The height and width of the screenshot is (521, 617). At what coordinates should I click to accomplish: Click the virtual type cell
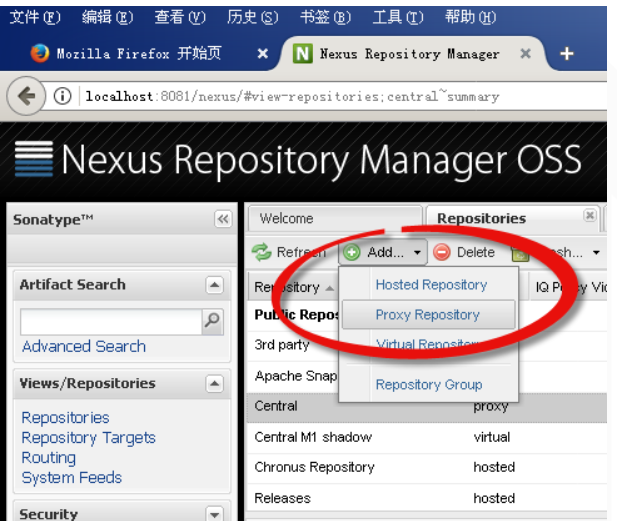492,437
